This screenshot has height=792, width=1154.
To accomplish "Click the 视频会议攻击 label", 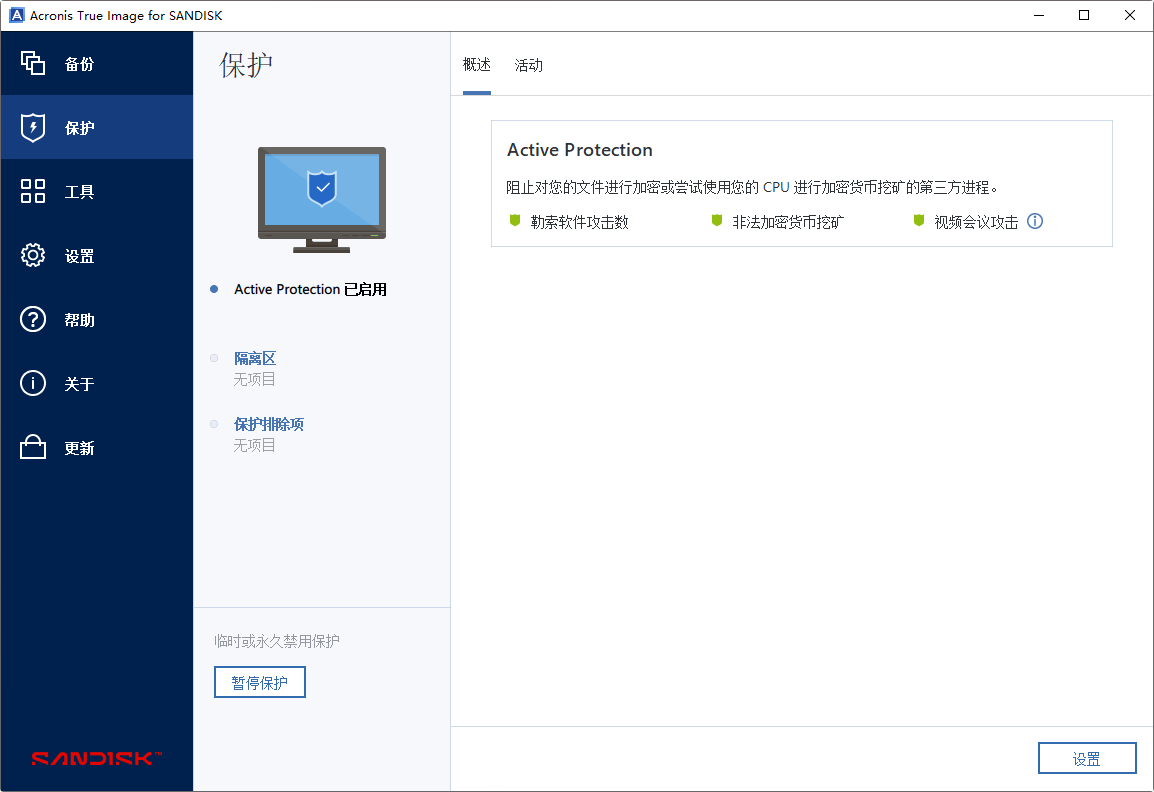I will coord(976,222).
